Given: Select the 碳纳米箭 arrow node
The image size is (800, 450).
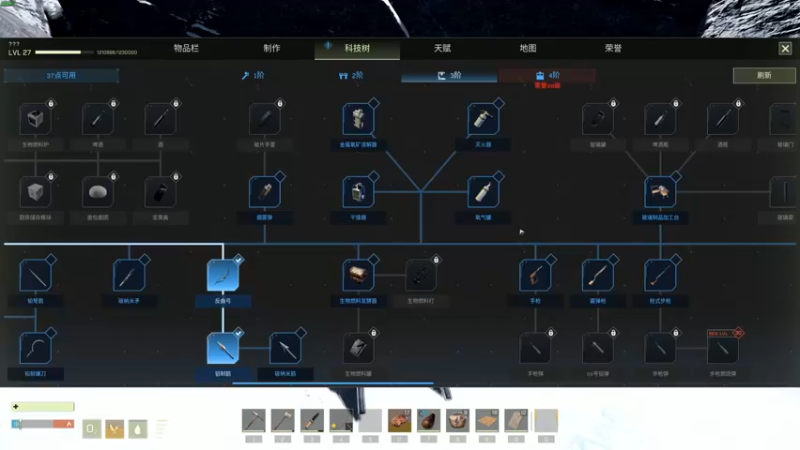Looking at the screenshot, I should click(x=285, y=348).
